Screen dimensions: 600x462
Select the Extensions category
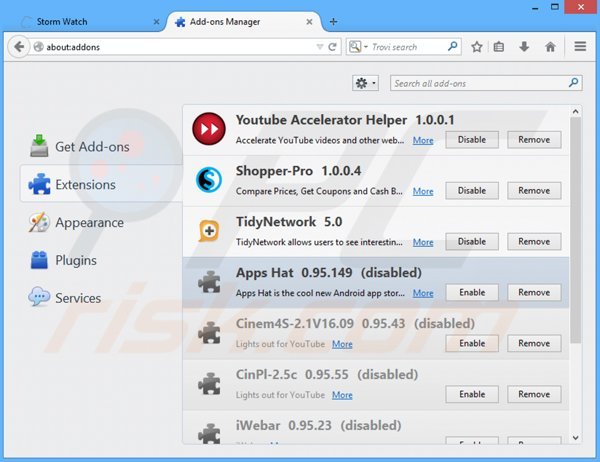tap(101, 184)
